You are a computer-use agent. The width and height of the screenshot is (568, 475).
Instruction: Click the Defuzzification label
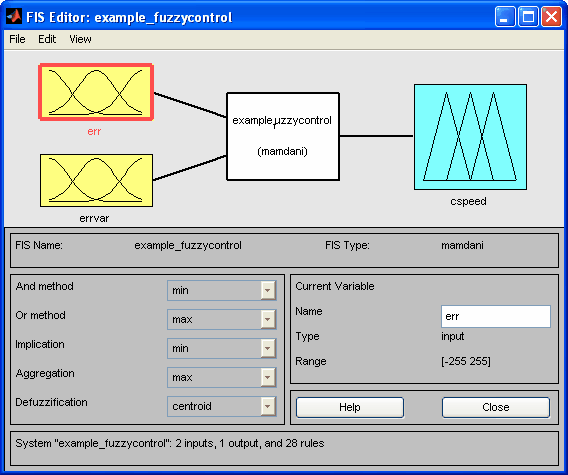click(x=51, y=402)
